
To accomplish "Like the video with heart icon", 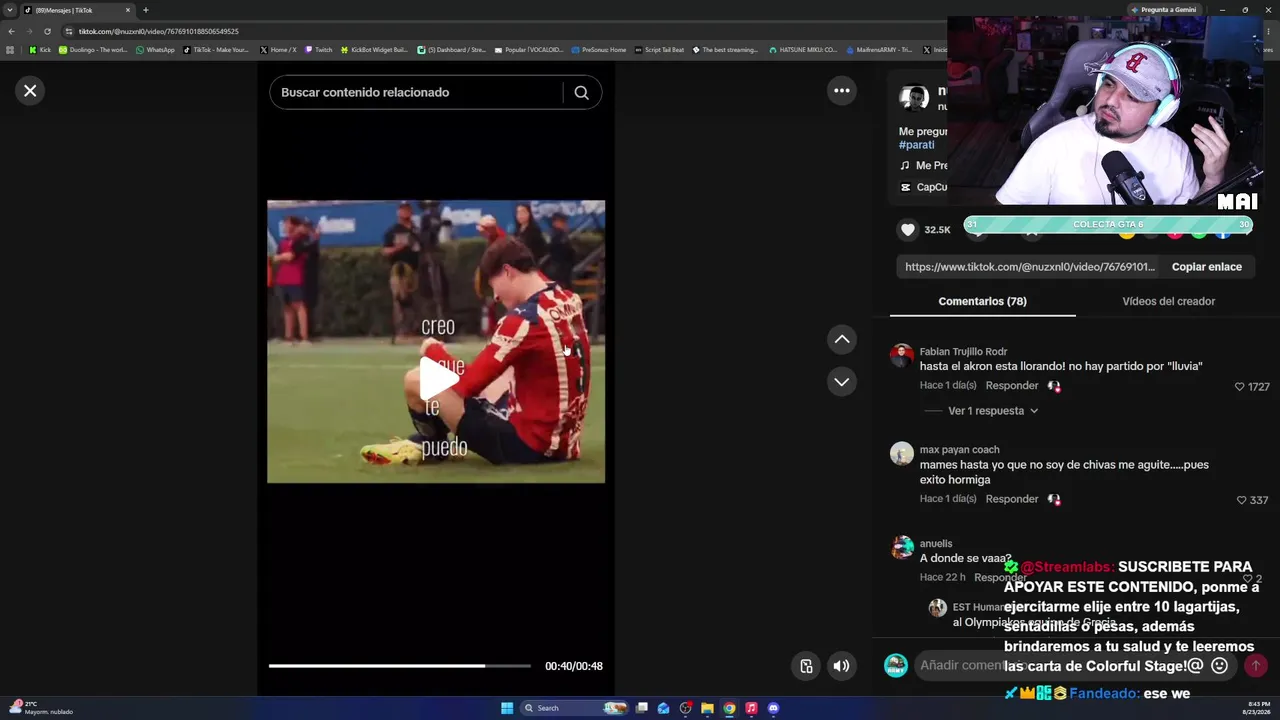I will pyautogui.click(x=908, y=230).
